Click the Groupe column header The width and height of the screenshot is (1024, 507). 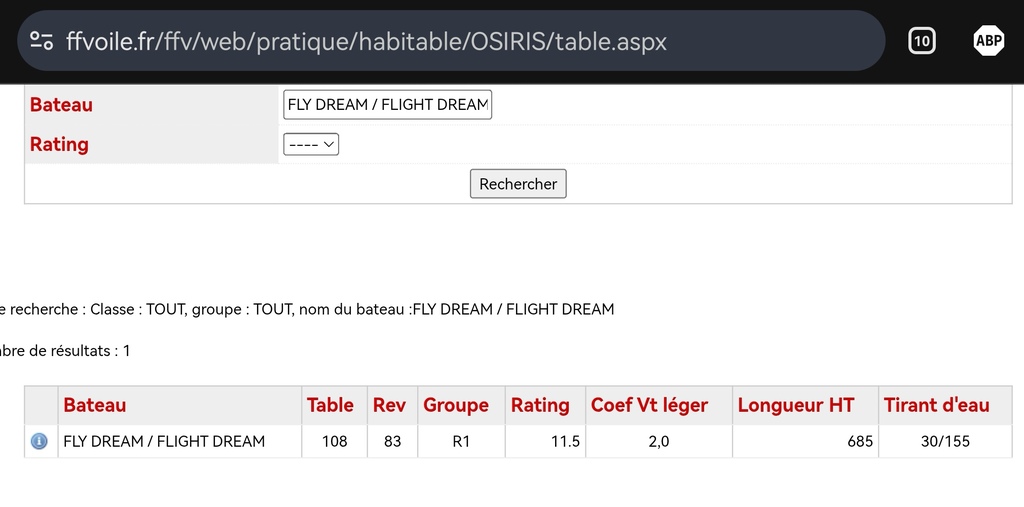[456, 405]
